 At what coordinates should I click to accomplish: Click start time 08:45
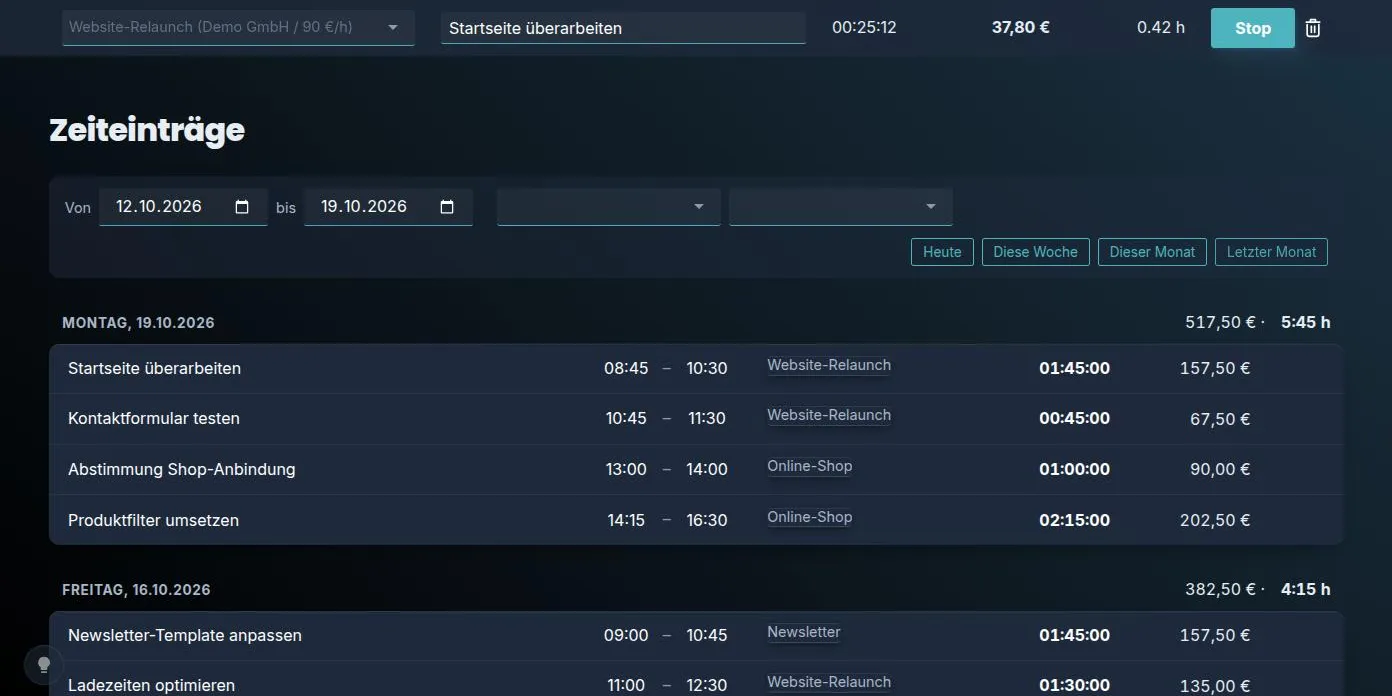[626, 368]
